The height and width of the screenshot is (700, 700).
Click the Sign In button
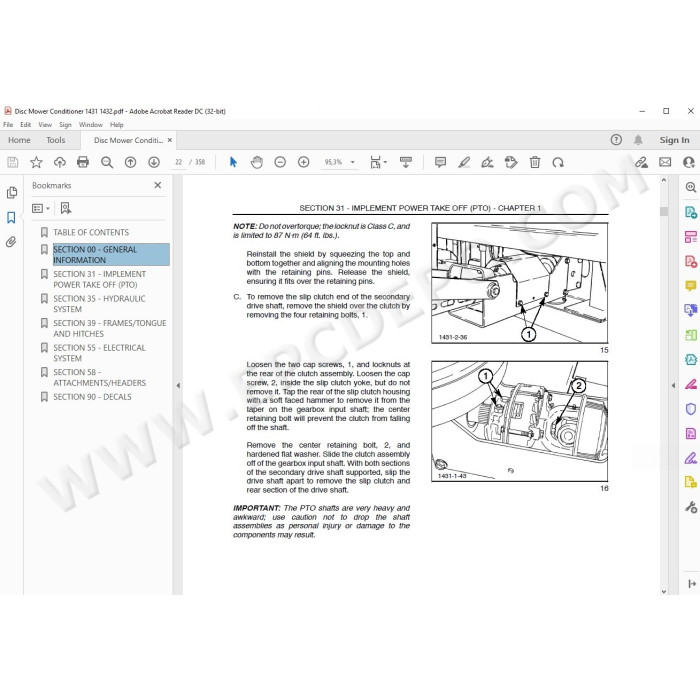point(674,140)
